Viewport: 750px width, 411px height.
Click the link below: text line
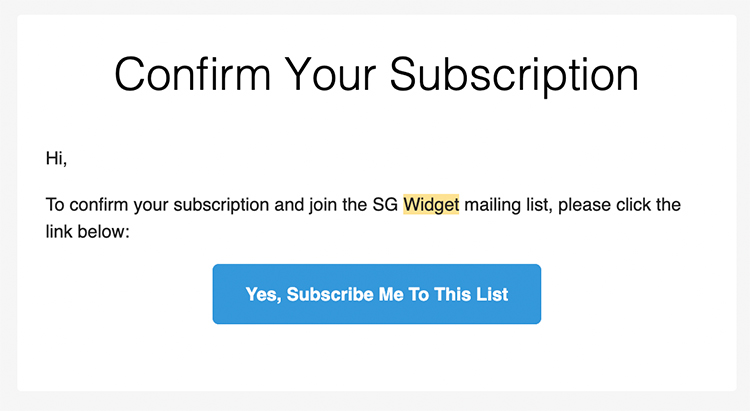(88, 232)
